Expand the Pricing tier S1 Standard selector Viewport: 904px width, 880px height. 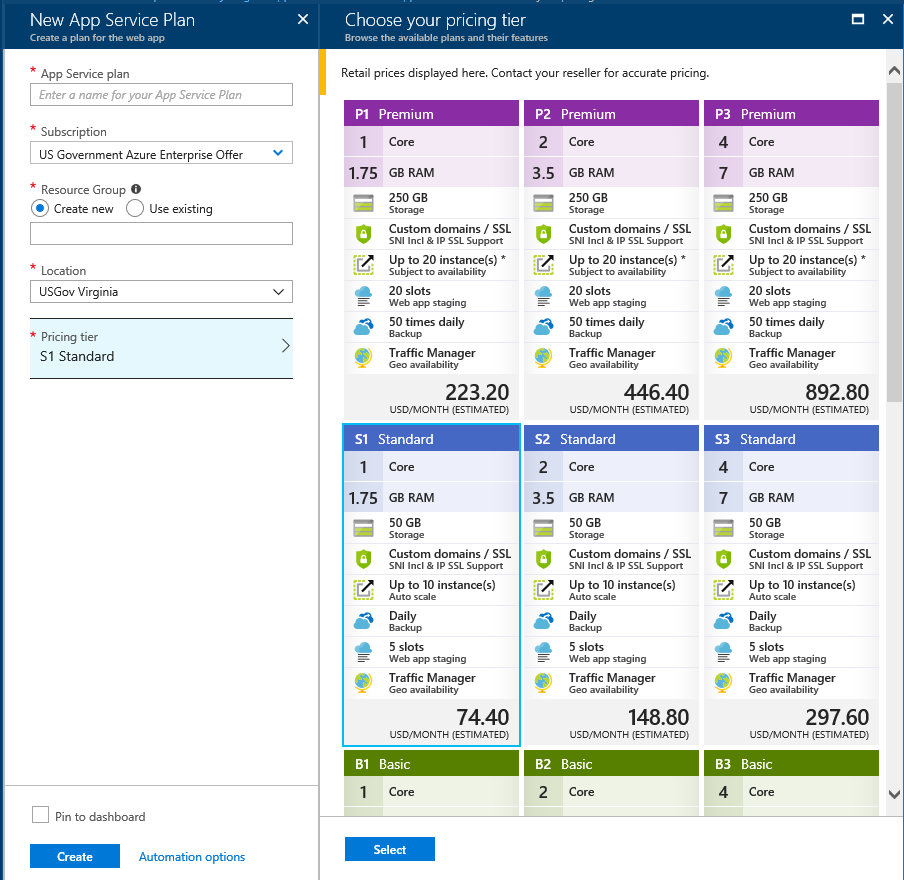pos(161,348)
